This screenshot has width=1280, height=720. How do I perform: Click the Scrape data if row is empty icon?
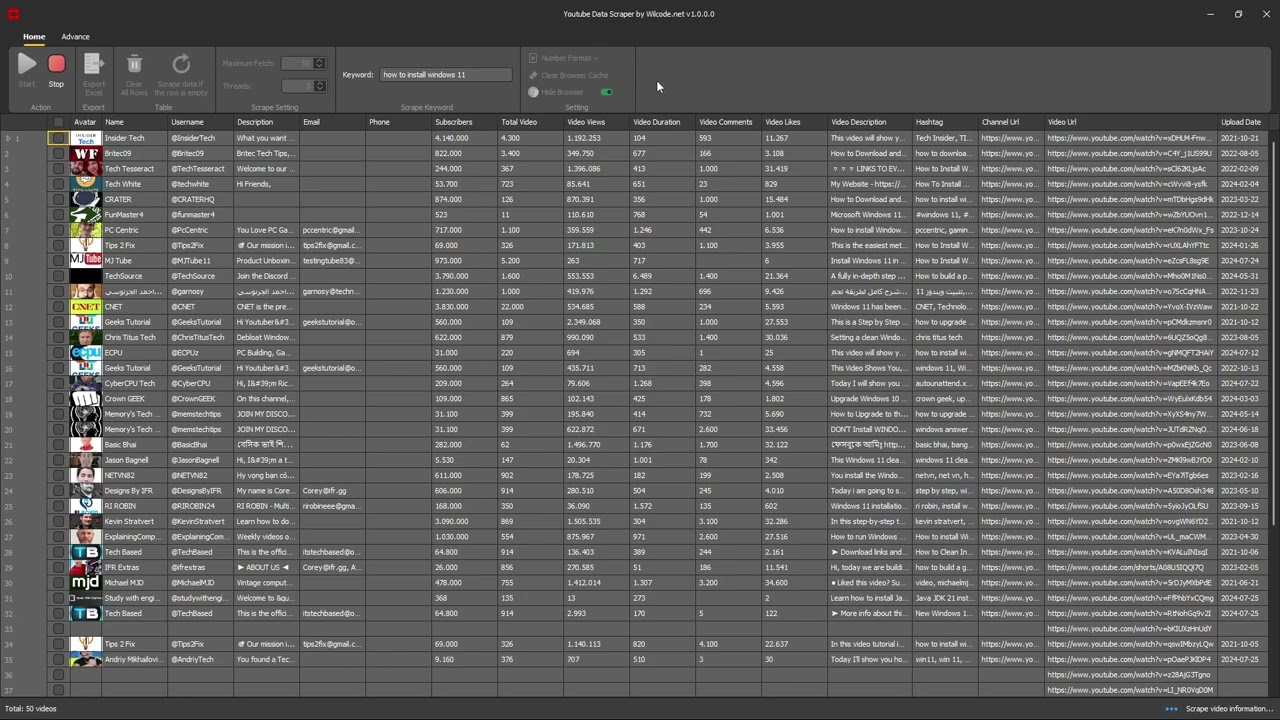[x=181, y=64]
